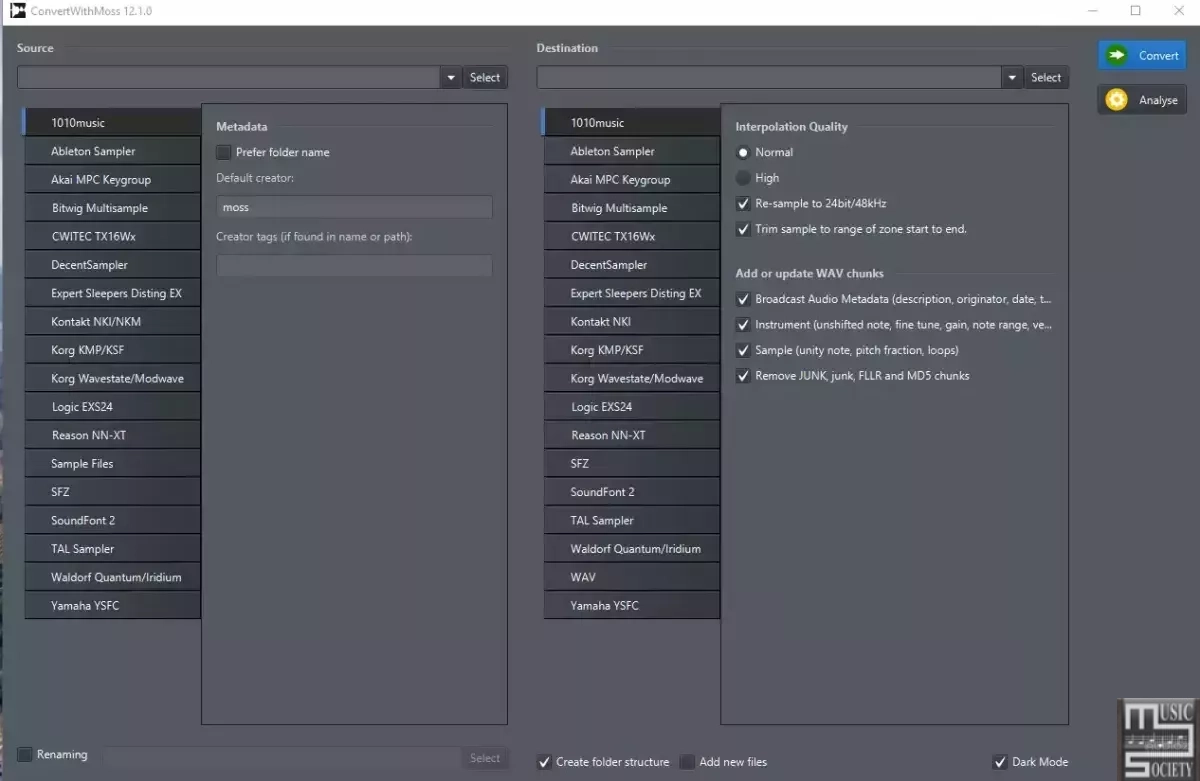Select DecentSampler destination tab
1200x781 pixels.
point(632,265)
